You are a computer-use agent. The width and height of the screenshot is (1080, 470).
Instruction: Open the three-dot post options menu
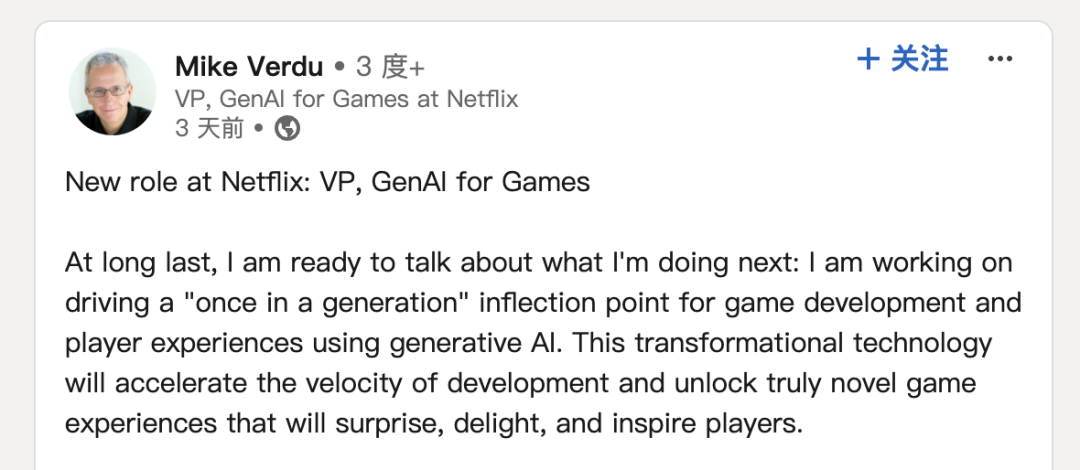(x=1000, y=59)
